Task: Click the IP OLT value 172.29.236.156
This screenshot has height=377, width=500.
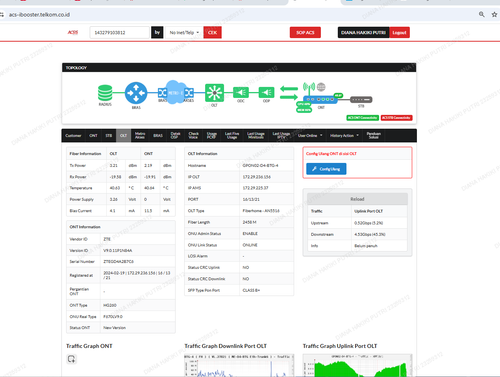Action: click(x=257, y=177)
